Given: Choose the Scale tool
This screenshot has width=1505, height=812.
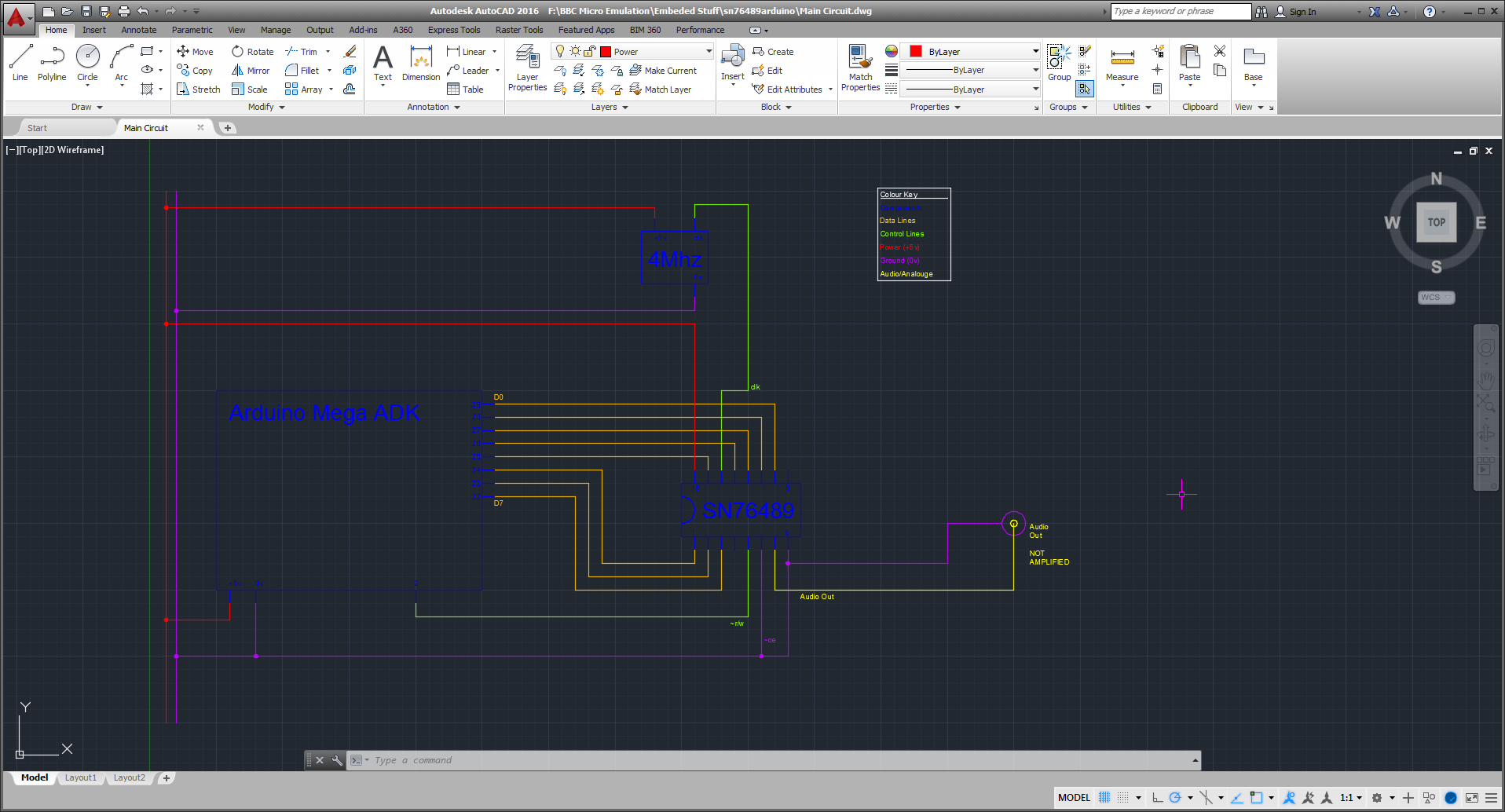Looking at the screenshot, I should (250, 90).
